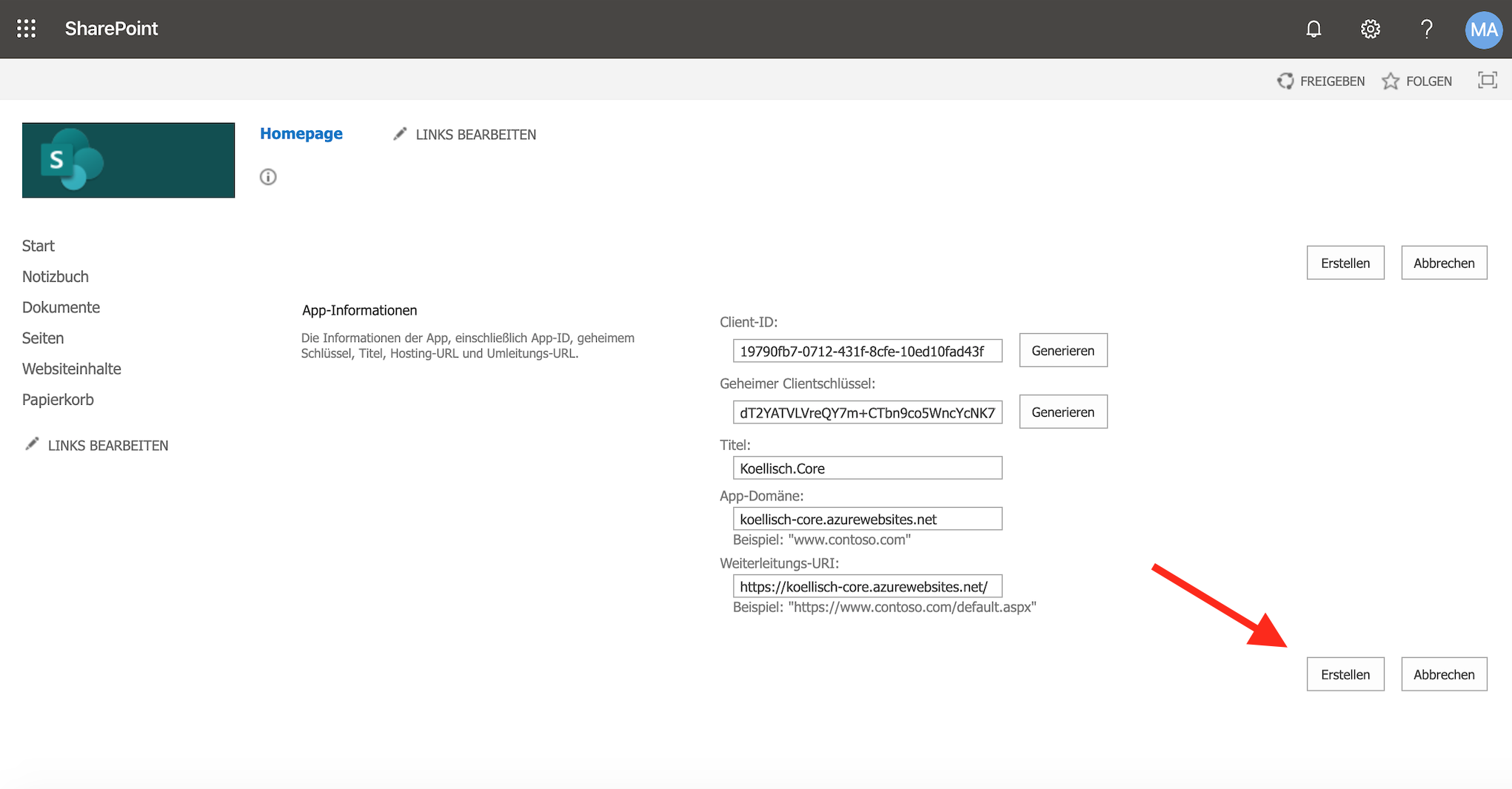Viewport: 1512px width, 789px height.
Task: Focus the App-Domäne input field
Action: [868, 519]
